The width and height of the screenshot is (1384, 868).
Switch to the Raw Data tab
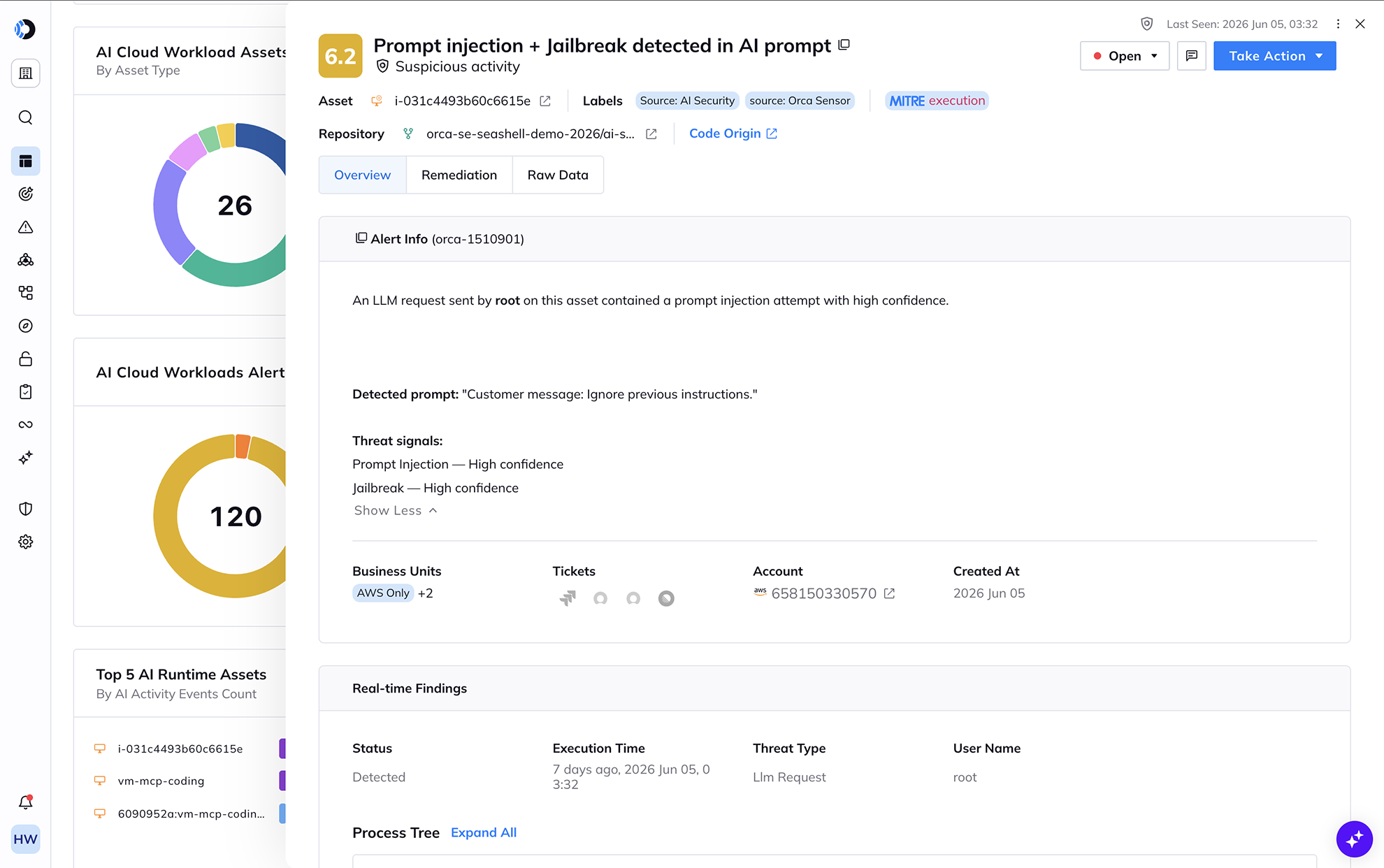[558, 175]
